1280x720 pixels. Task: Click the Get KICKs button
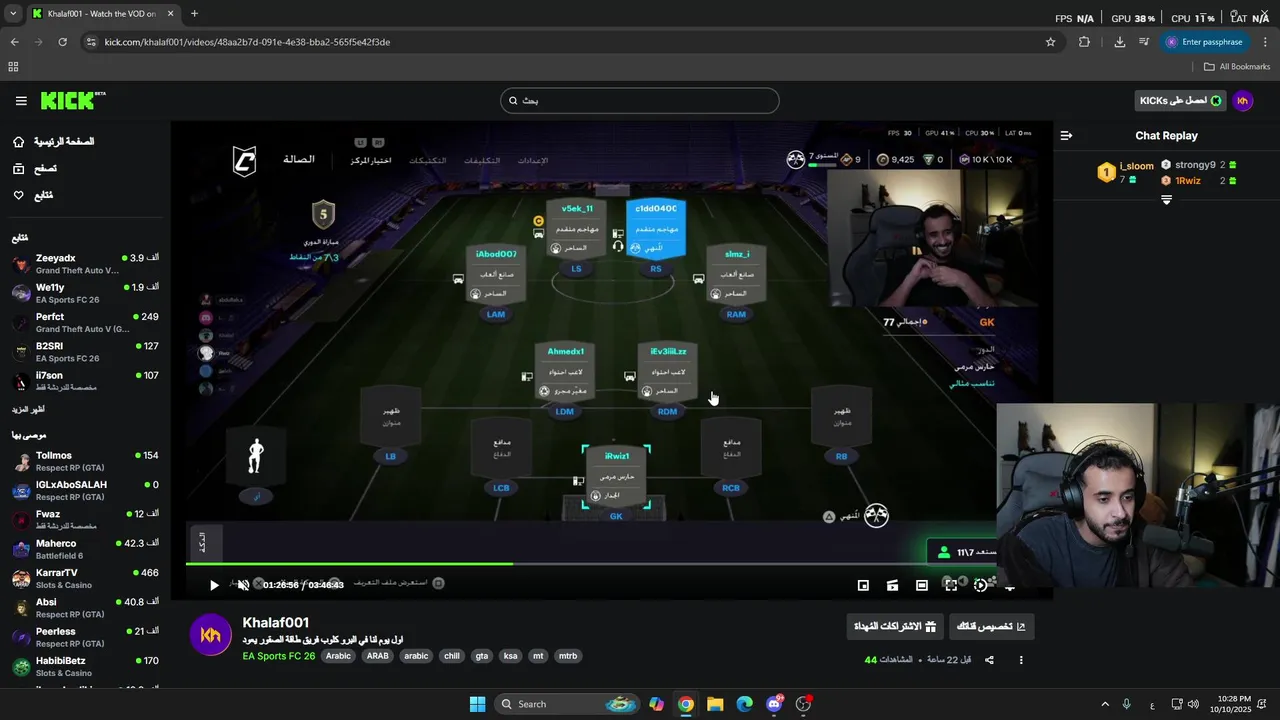1180,100
